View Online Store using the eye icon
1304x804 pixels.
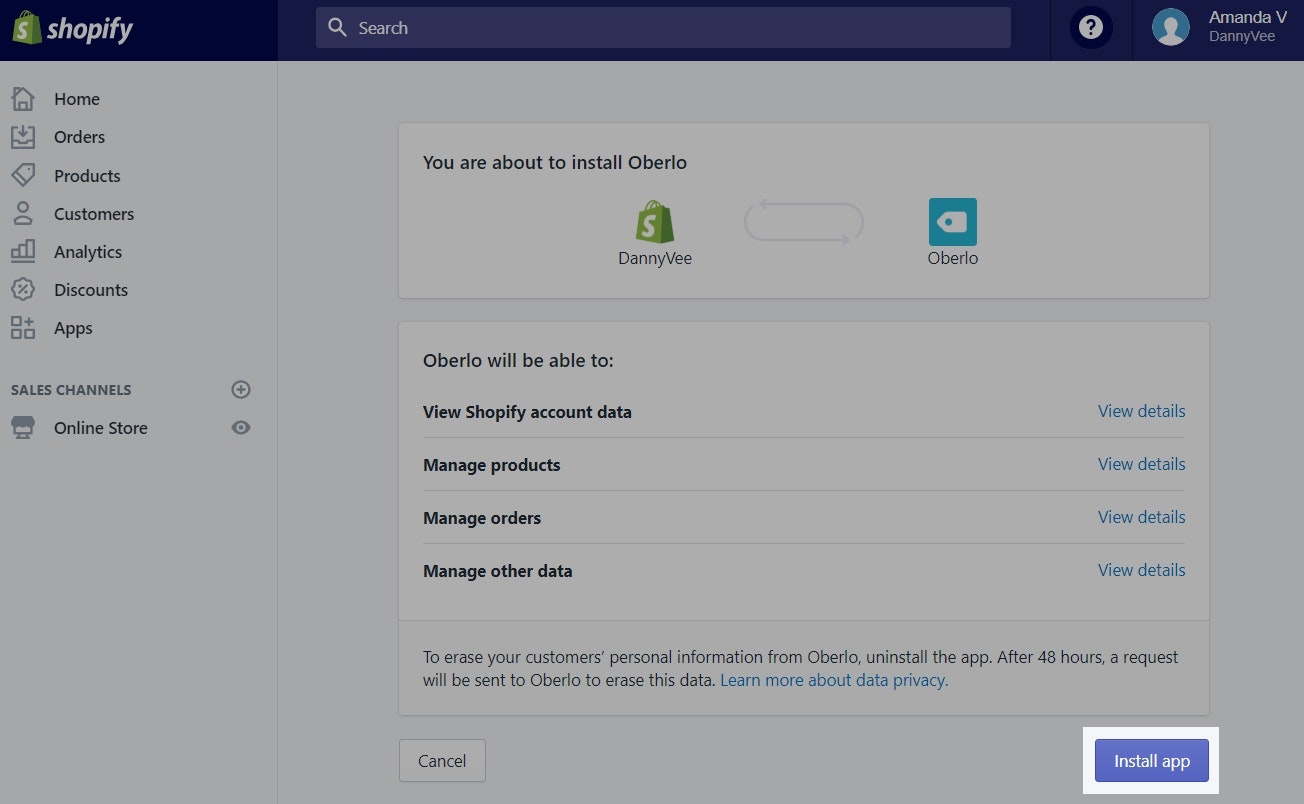(x=241, y=428)
